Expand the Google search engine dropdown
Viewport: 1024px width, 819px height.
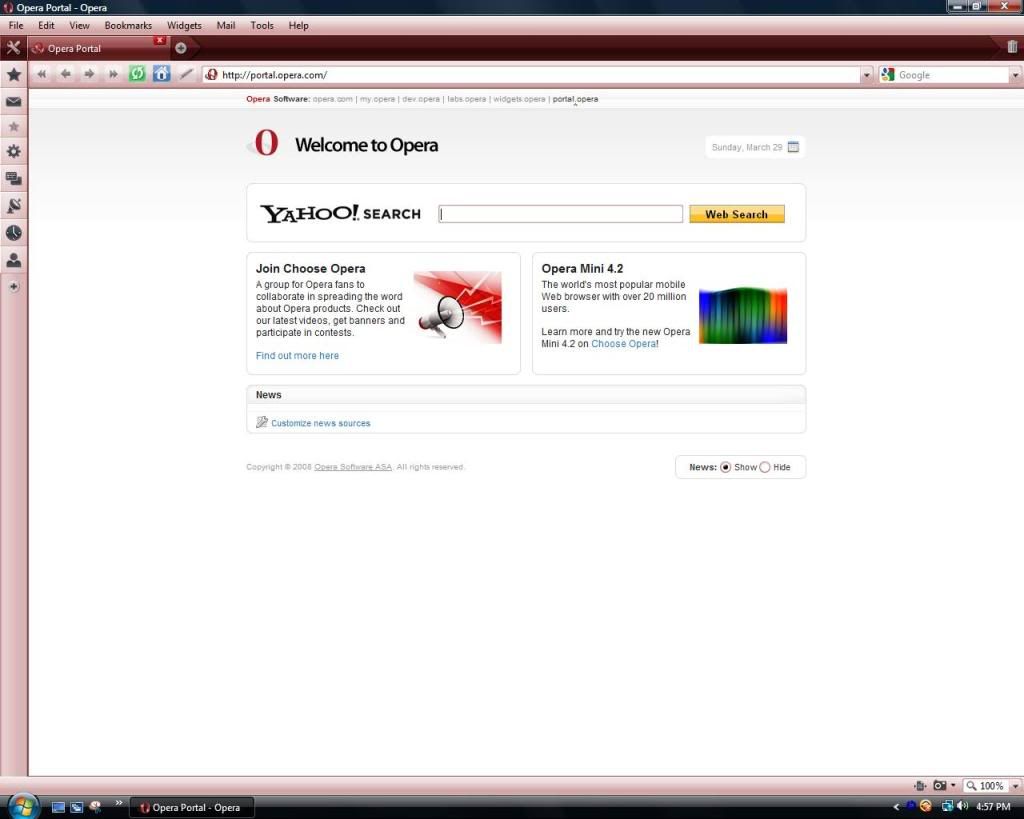[x=1016, y=75]
